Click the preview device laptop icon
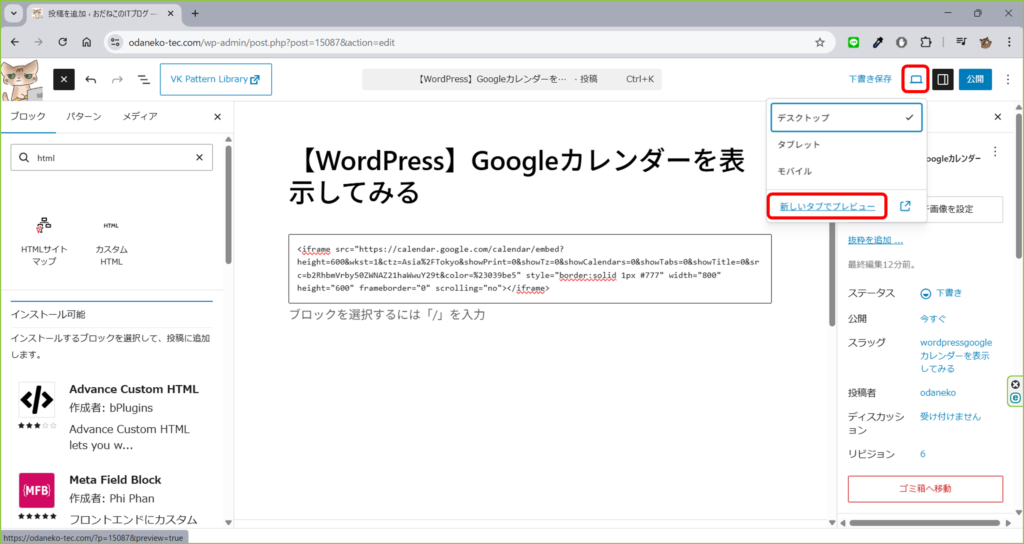This screenshot has width=1024, height=544. click(x=914, y=79)
